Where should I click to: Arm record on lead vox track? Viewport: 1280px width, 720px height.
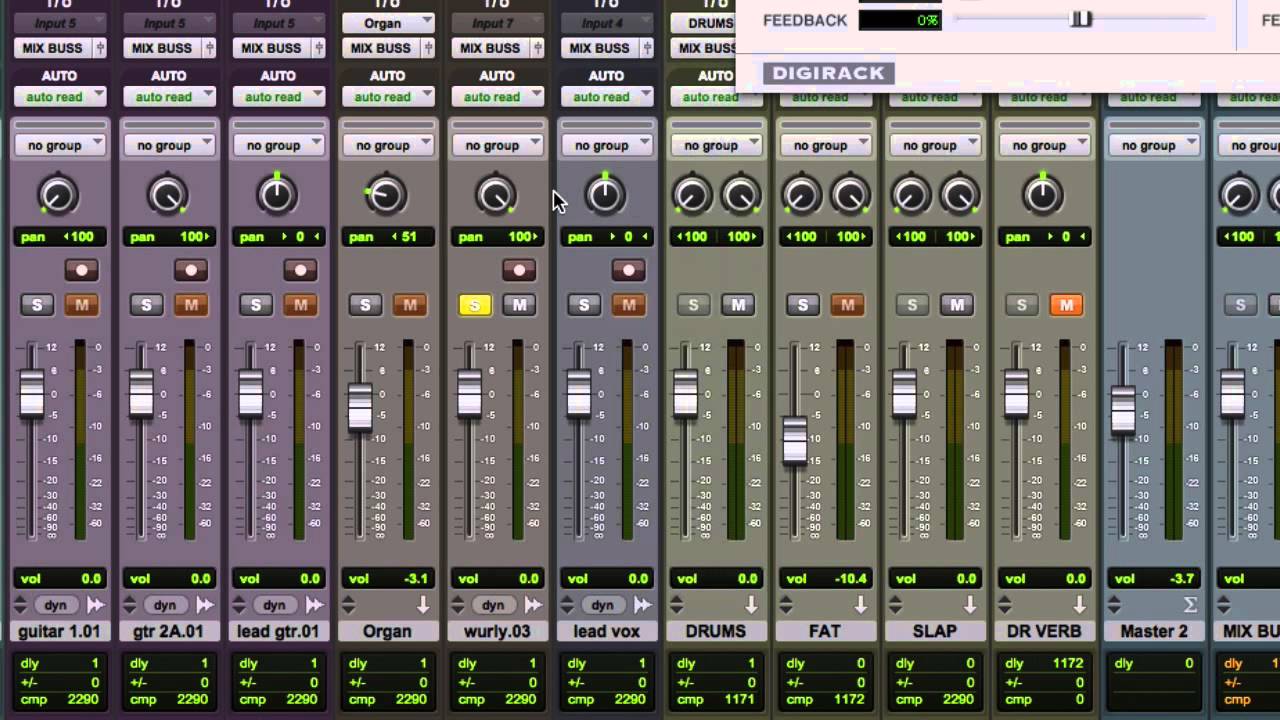[628, 270]
